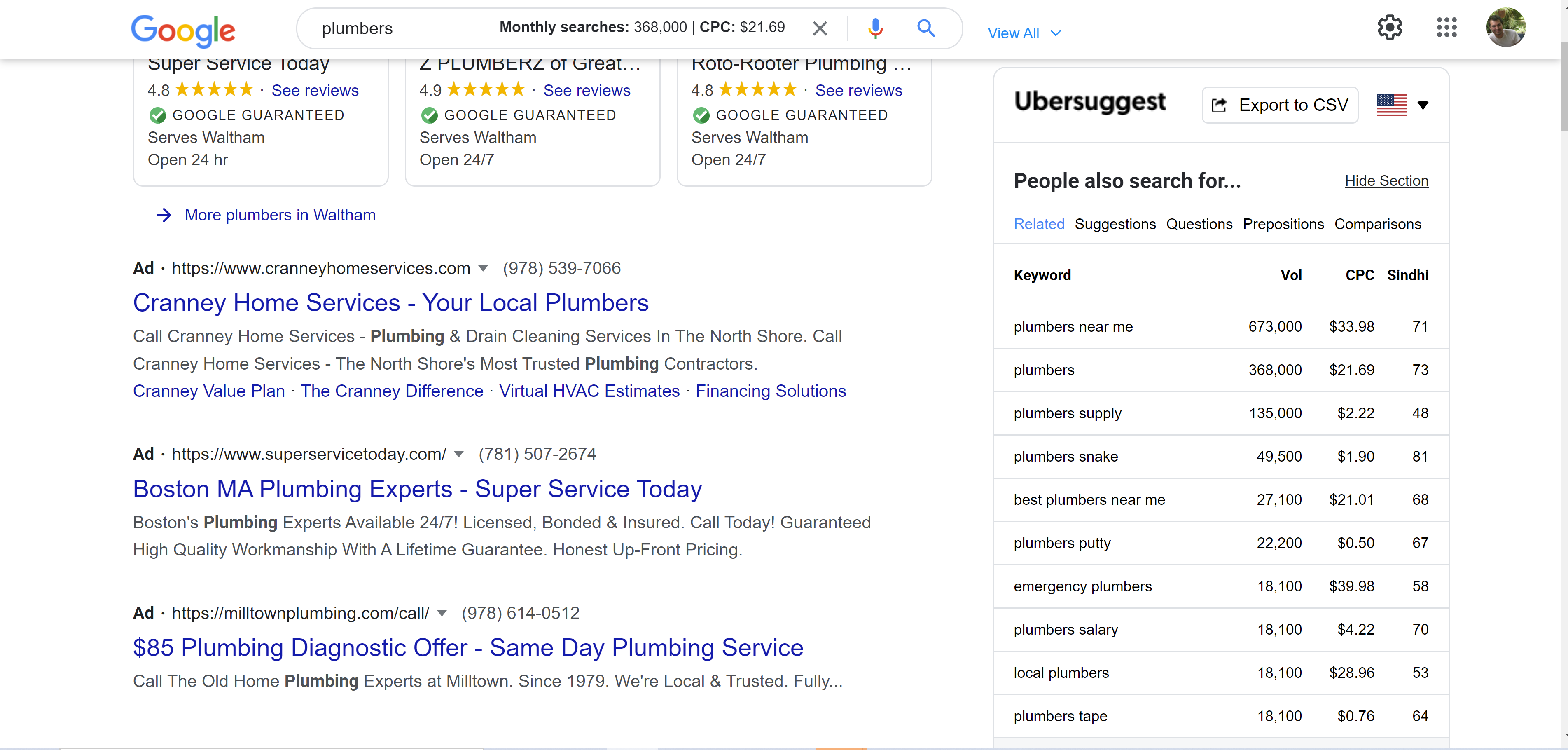Image resolution: width=1568 pixels, height=750 pixels.
Task: Click the Keyword column header
Action: pos(1042,275)
